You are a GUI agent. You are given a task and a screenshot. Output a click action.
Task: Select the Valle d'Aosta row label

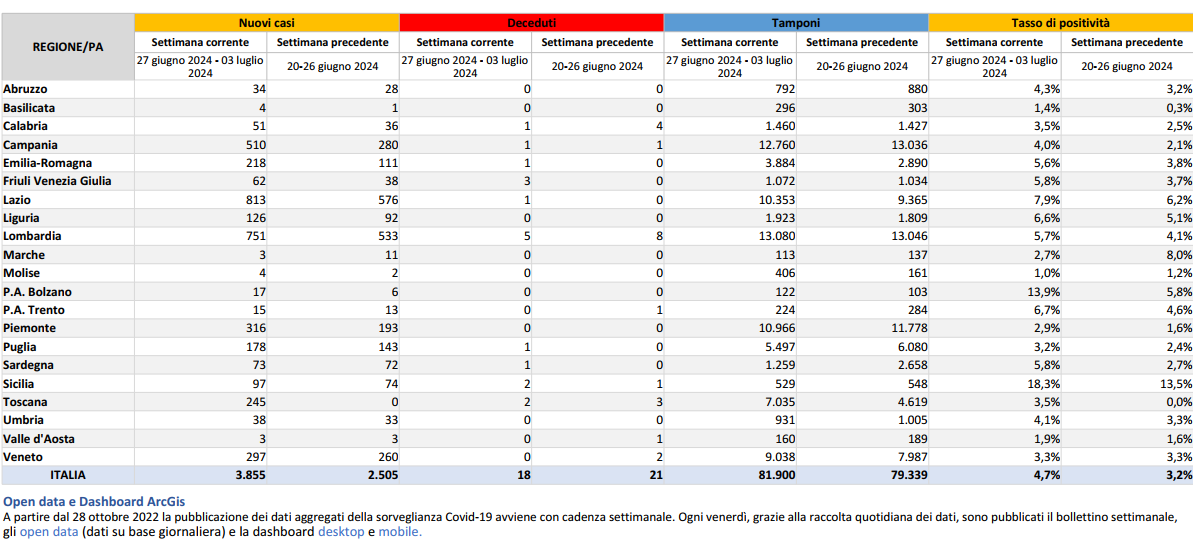tap(38, 438)
